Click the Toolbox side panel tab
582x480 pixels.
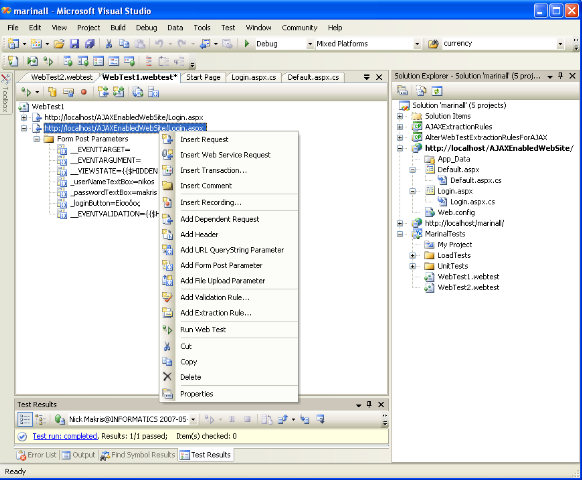pos(5,93)
